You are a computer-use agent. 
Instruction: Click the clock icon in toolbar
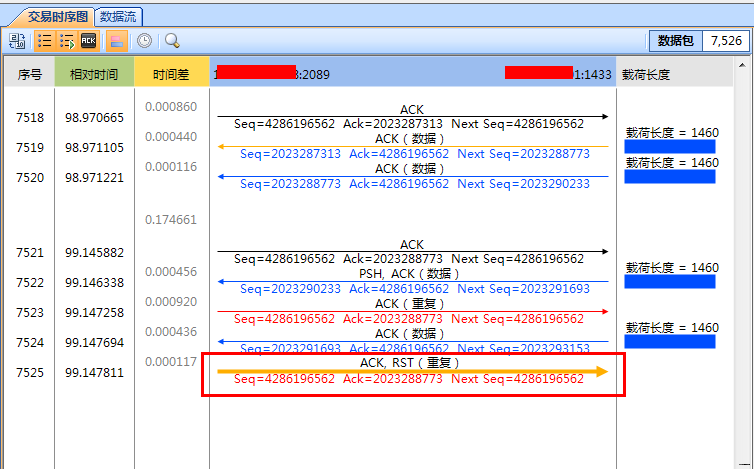[145, 41]
